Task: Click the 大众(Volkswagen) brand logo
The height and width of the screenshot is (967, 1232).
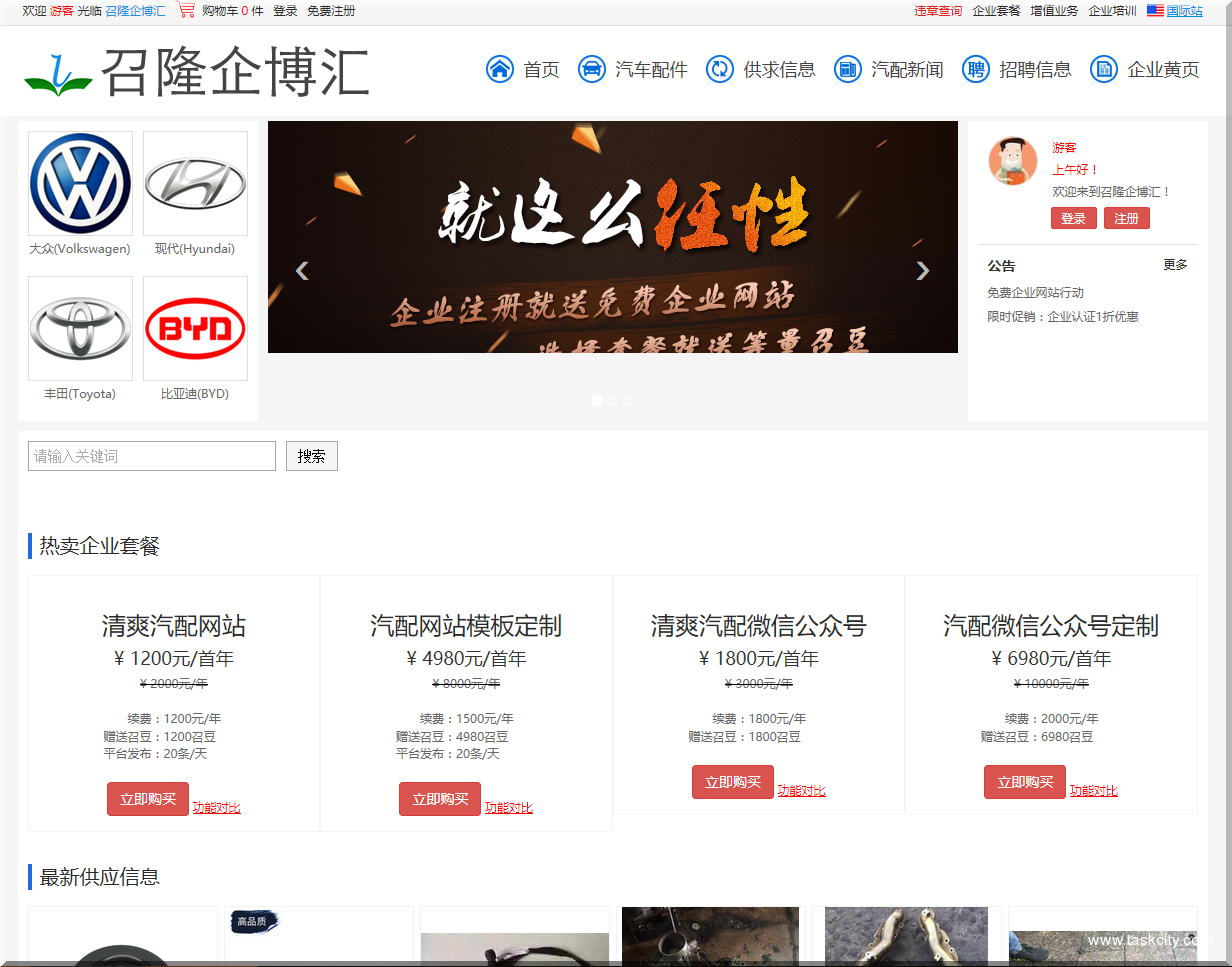Action: (80, 183)
